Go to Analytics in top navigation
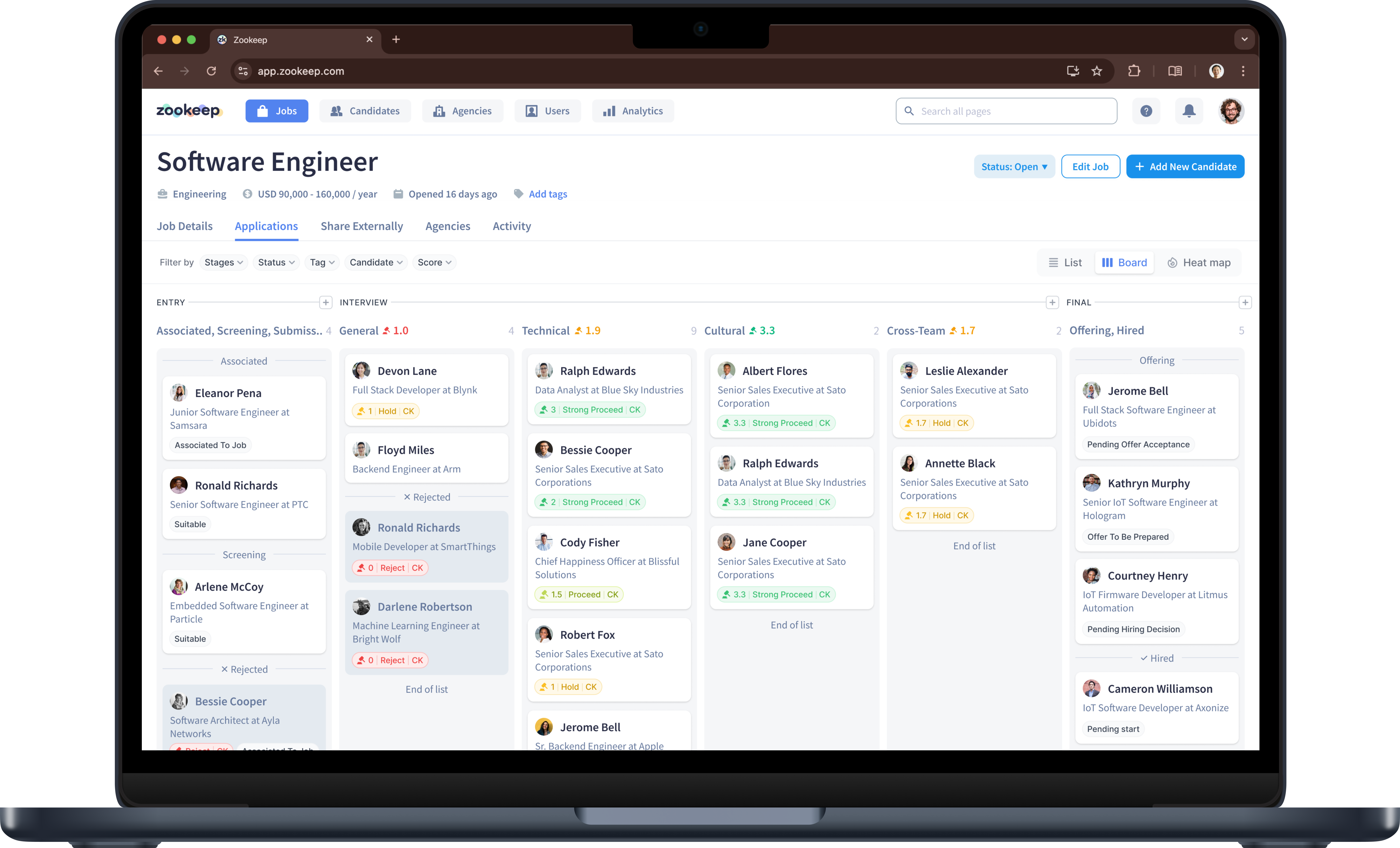This screenshot has height=848, width=1400. (x=633, y=111)
